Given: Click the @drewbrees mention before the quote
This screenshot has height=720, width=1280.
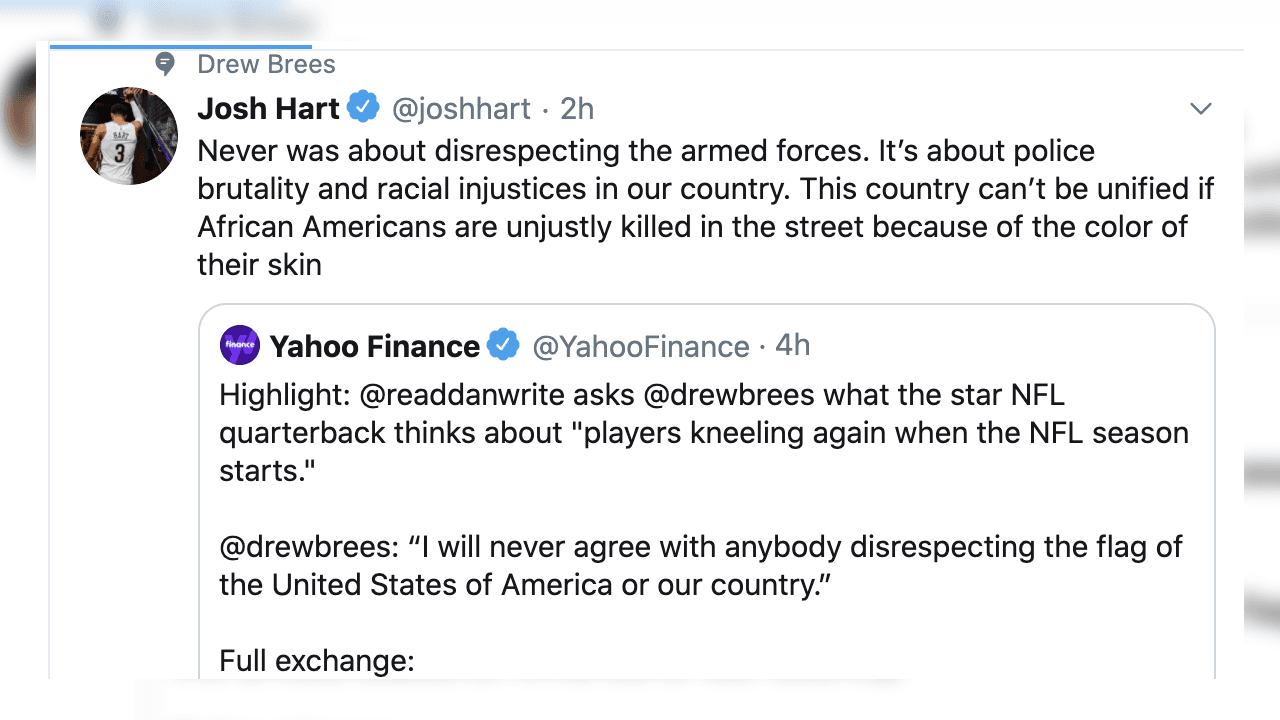Looking at the screenshot, I should tap(307, 547).
